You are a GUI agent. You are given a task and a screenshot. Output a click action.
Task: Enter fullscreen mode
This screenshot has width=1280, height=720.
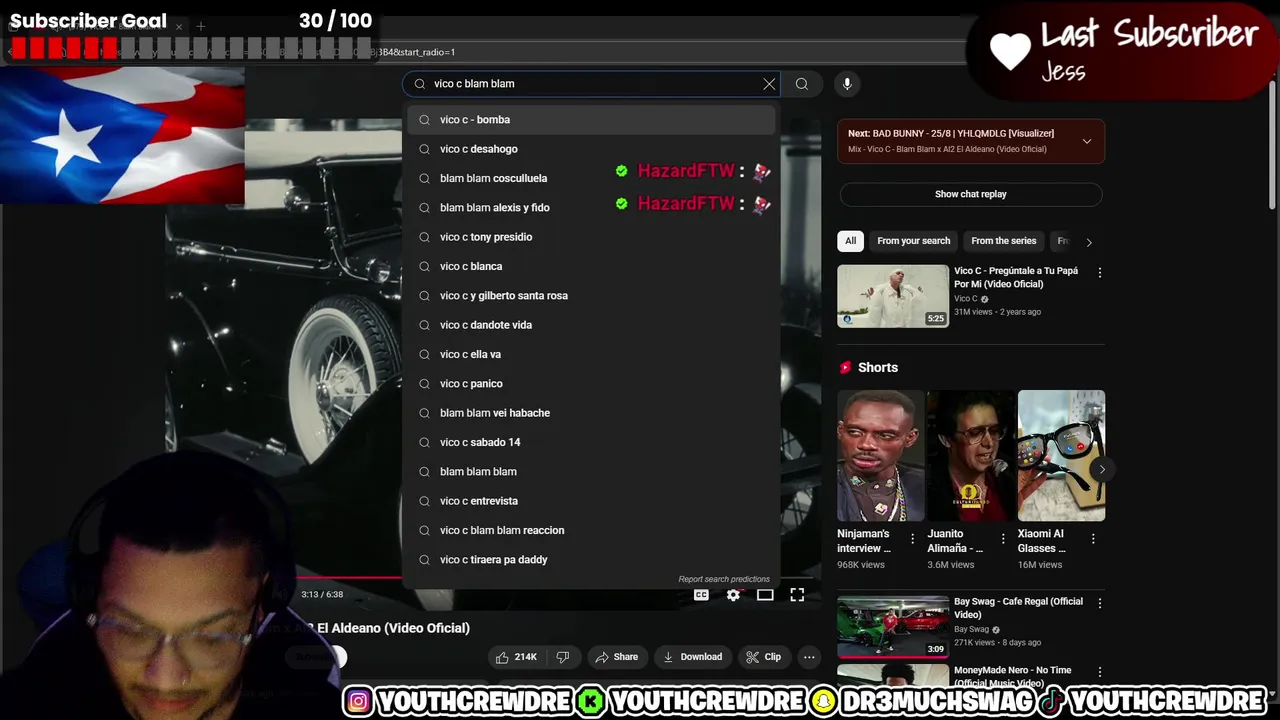point(797,595)
